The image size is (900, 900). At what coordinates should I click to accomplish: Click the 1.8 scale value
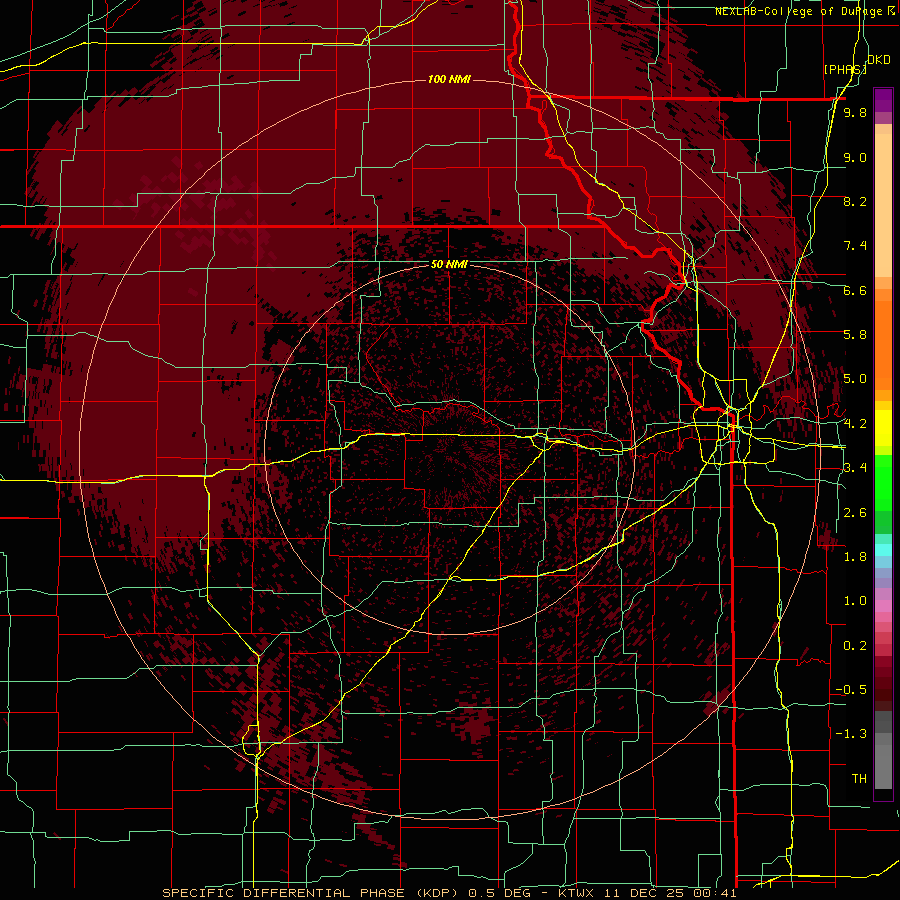click(855, 557)
